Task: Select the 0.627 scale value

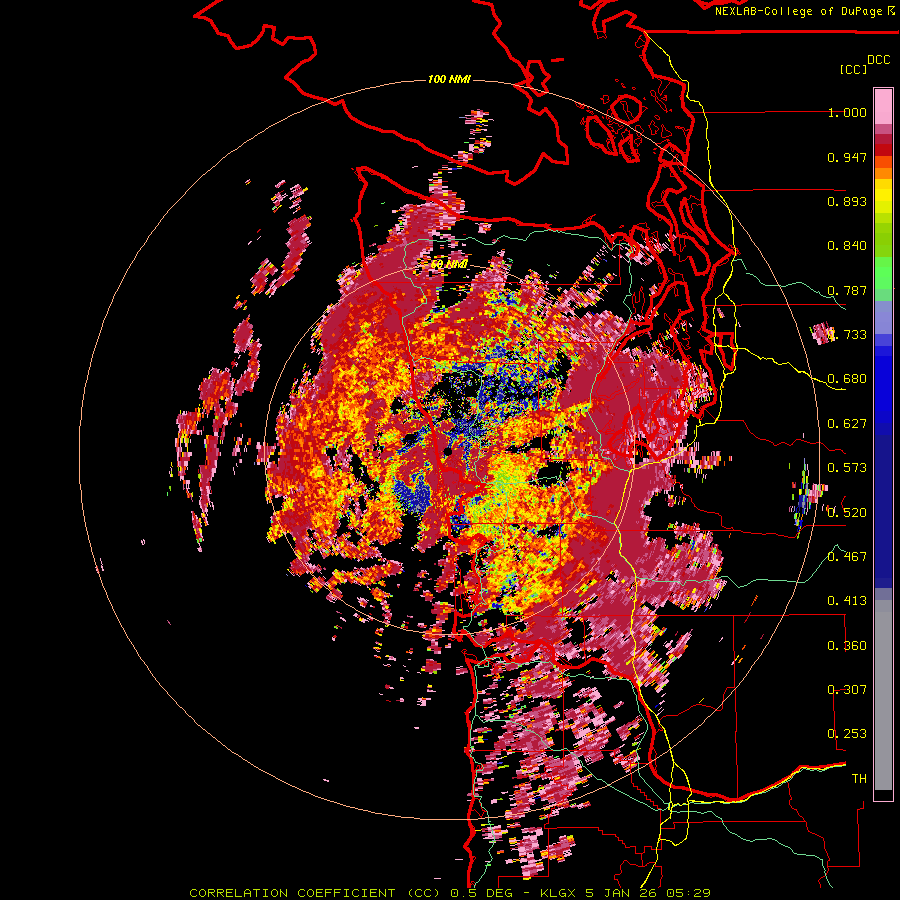Action: 847,424
